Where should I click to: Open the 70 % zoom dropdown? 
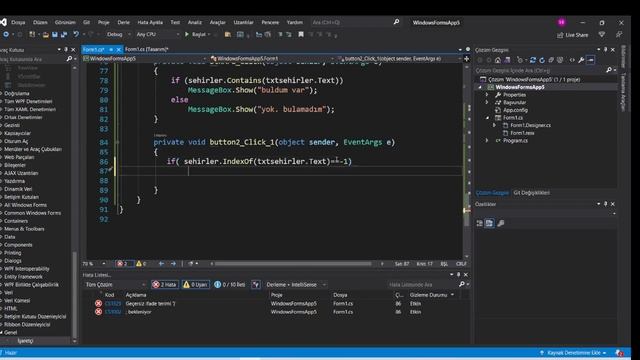pyautogui.click(x=95, y=264)
